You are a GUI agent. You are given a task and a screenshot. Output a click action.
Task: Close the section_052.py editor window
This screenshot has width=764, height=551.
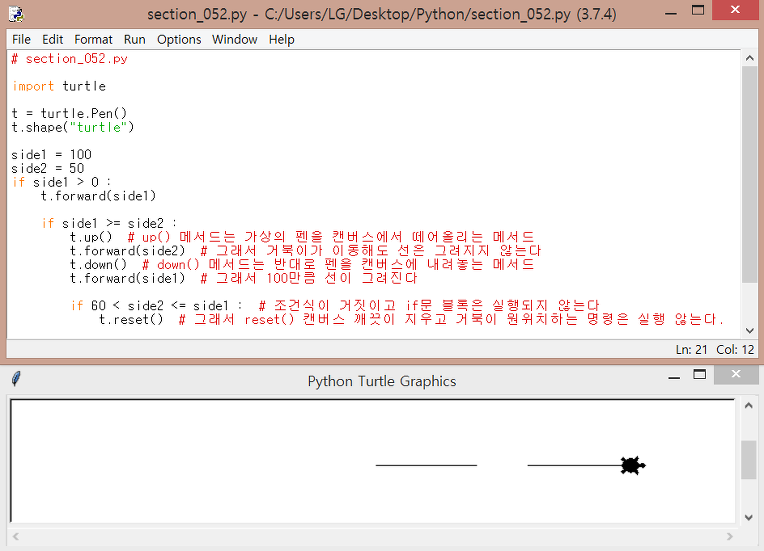(x=735, y=10)
